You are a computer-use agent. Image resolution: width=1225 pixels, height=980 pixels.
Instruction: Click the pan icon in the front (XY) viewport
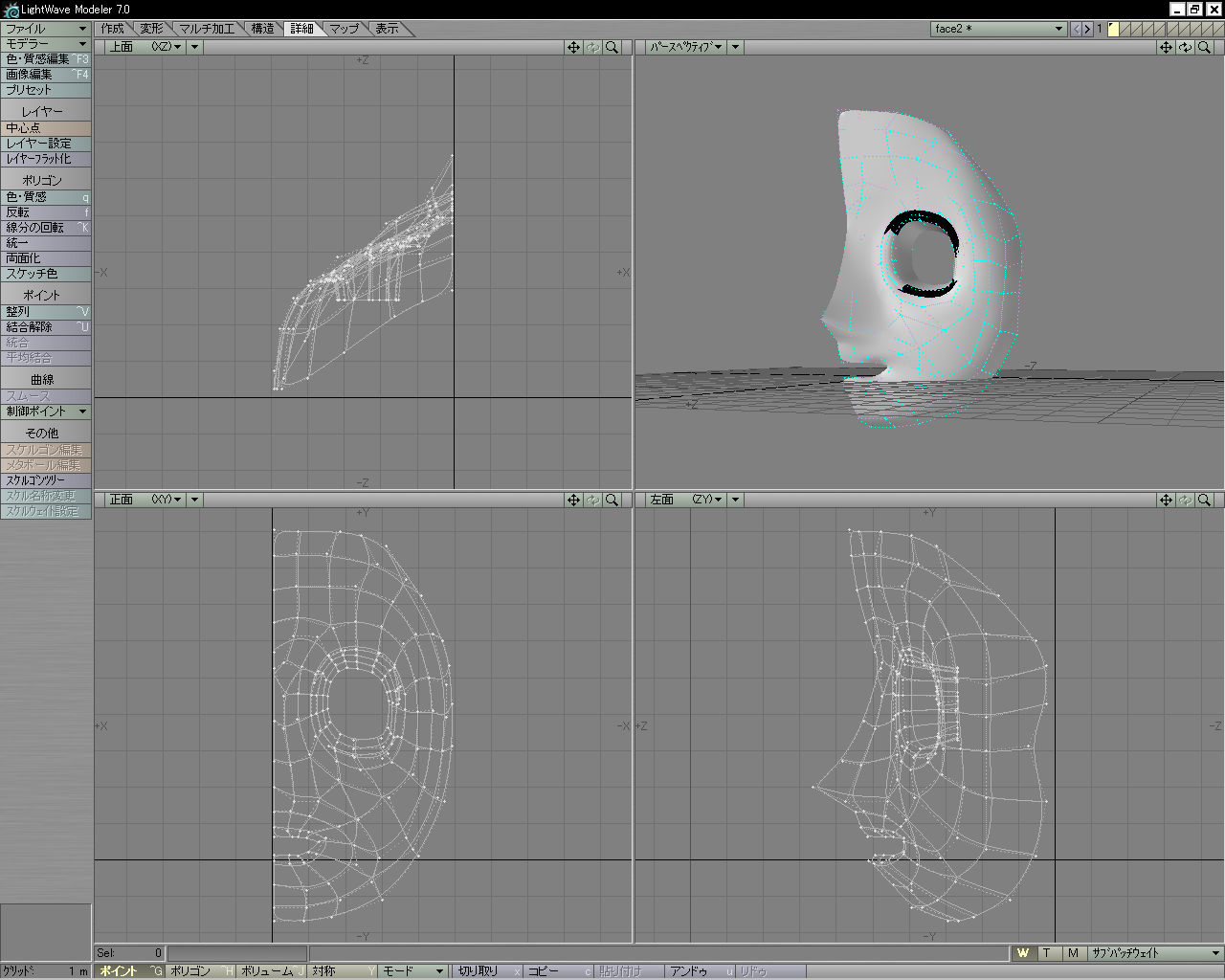pos(573,500)
